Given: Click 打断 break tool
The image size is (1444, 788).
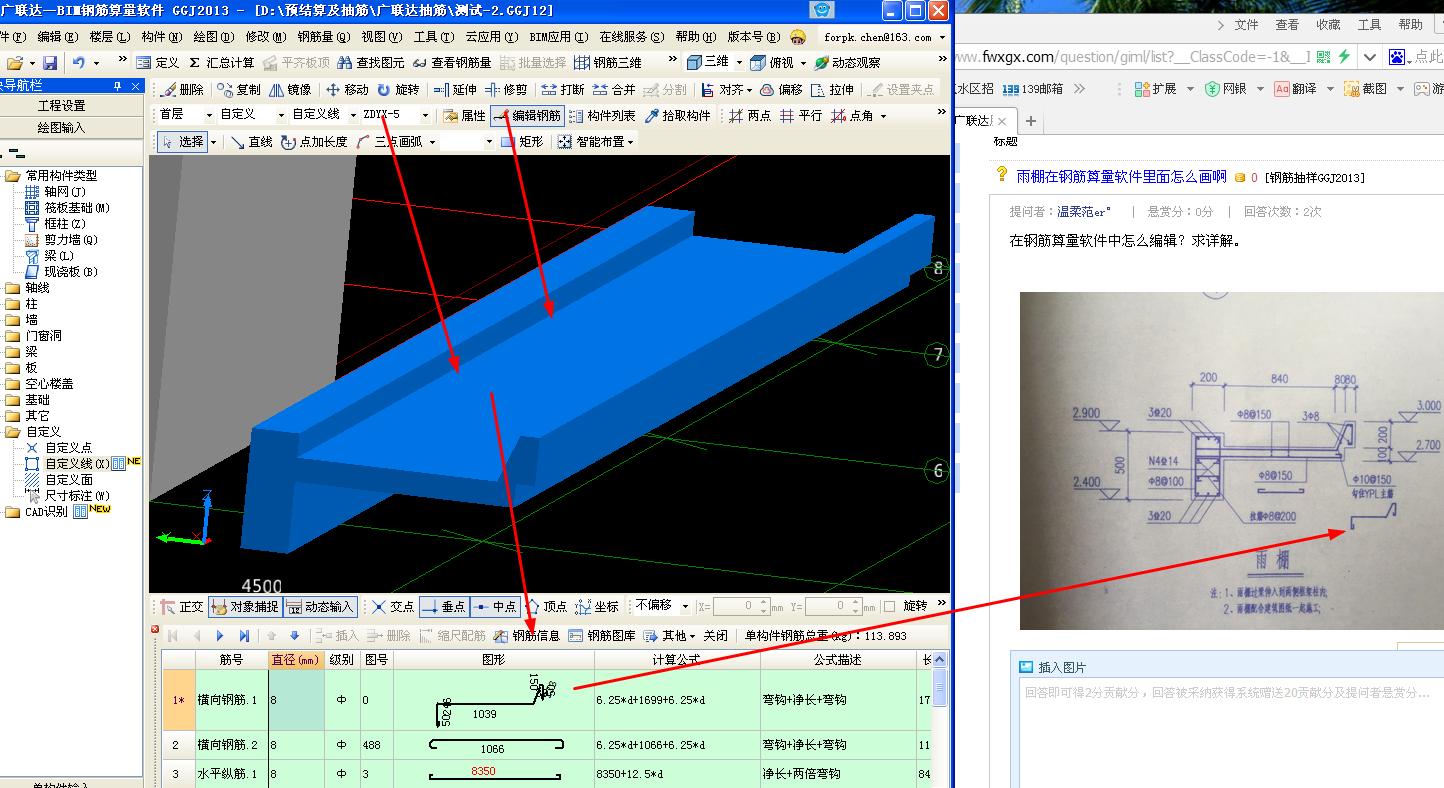Looking at the screenshot, I should (x=562, y=89).
